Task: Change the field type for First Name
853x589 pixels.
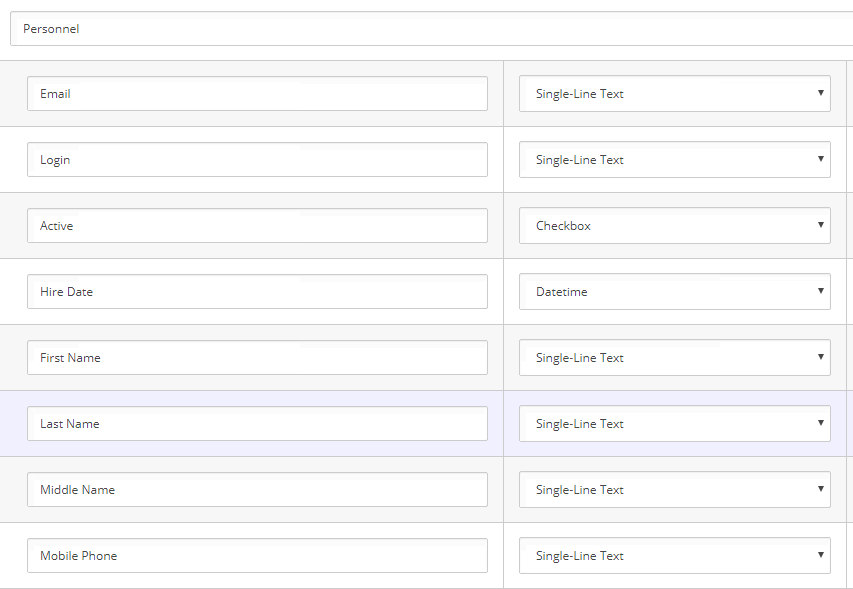Action: (x=674, y=358)
